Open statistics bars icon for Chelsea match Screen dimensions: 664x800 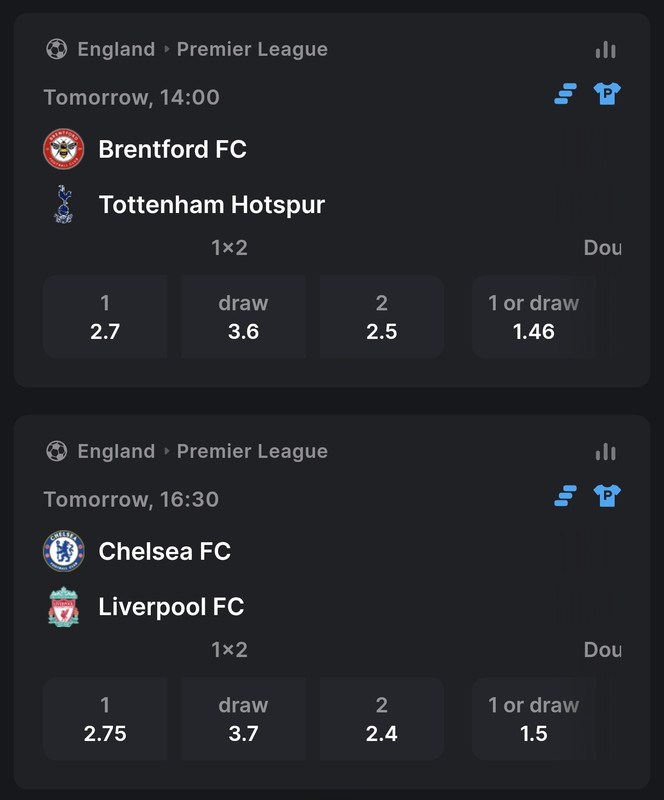click(x=605, y=452)
